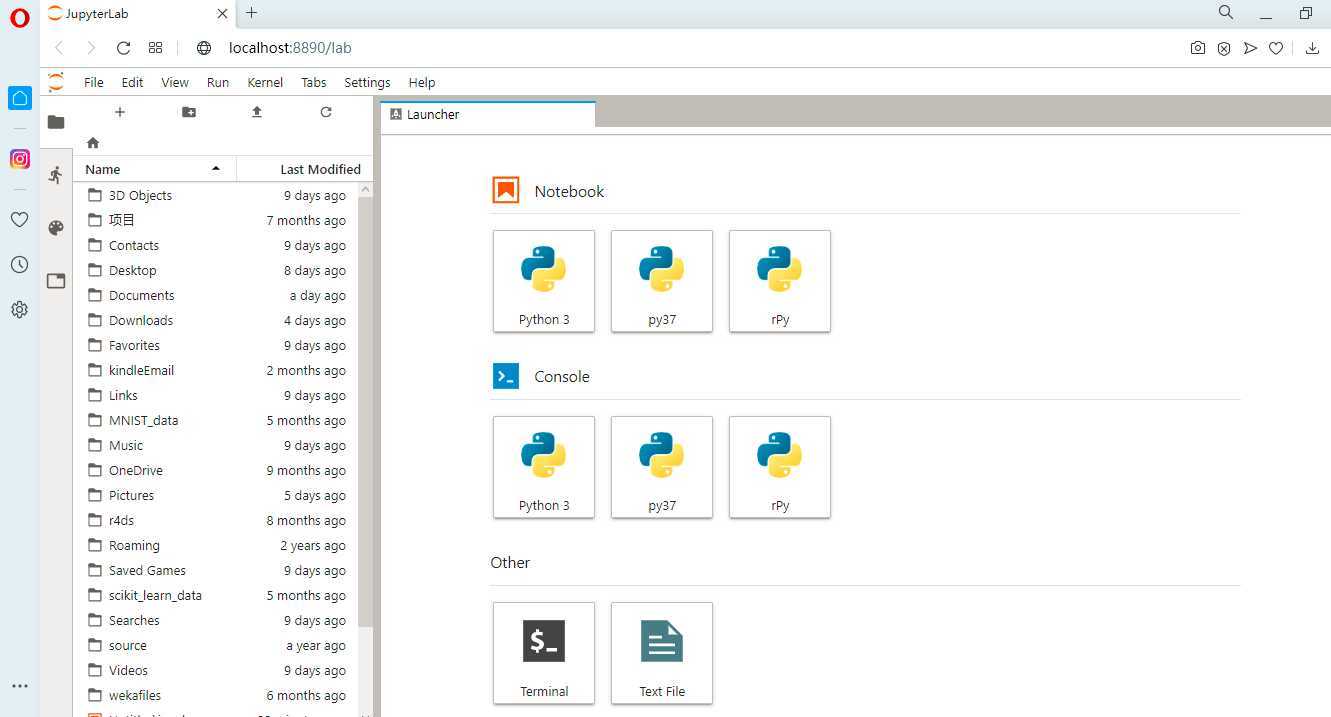Open the Edit menu
The height and width of the screenshot is (717, 1331).
132,82
